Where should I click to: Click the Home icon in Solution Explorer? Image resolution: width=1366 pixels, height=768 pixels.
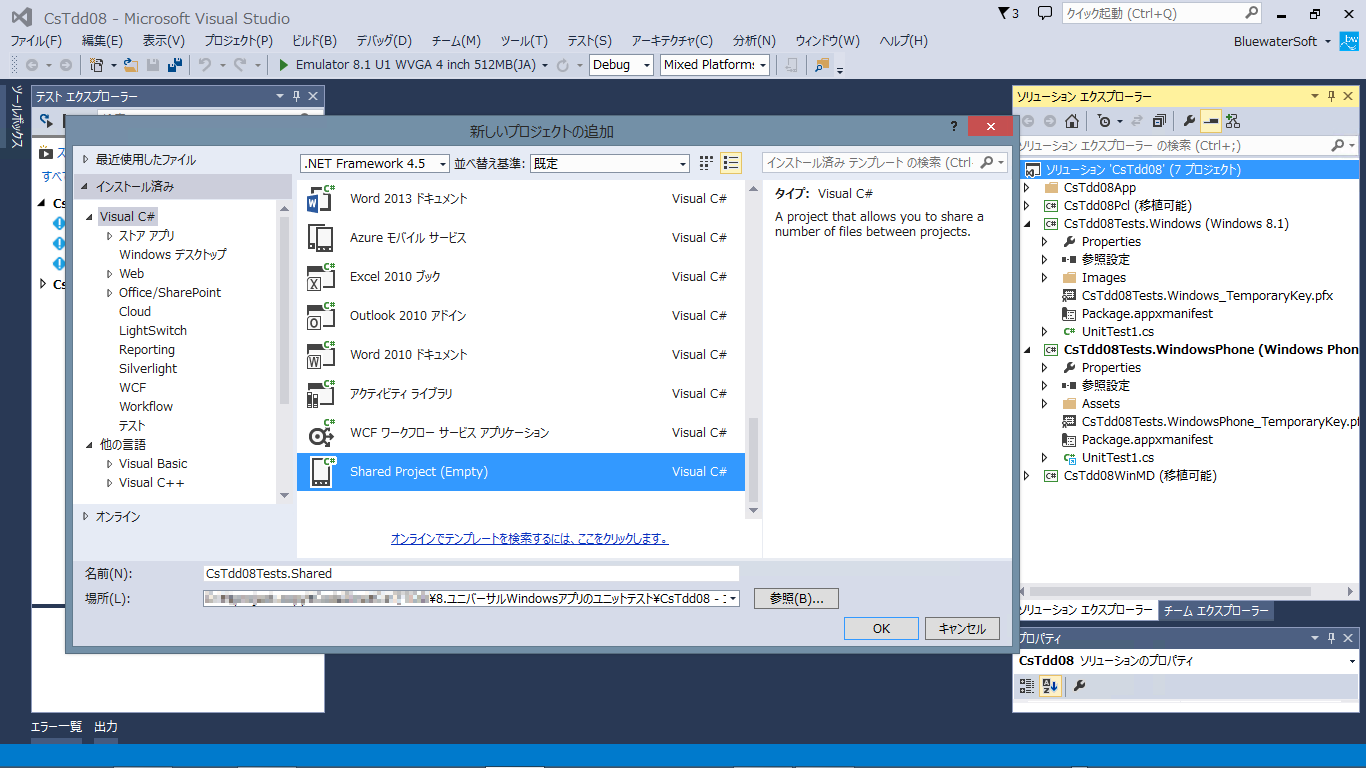pyautogui.click(x=1072, y=121)
